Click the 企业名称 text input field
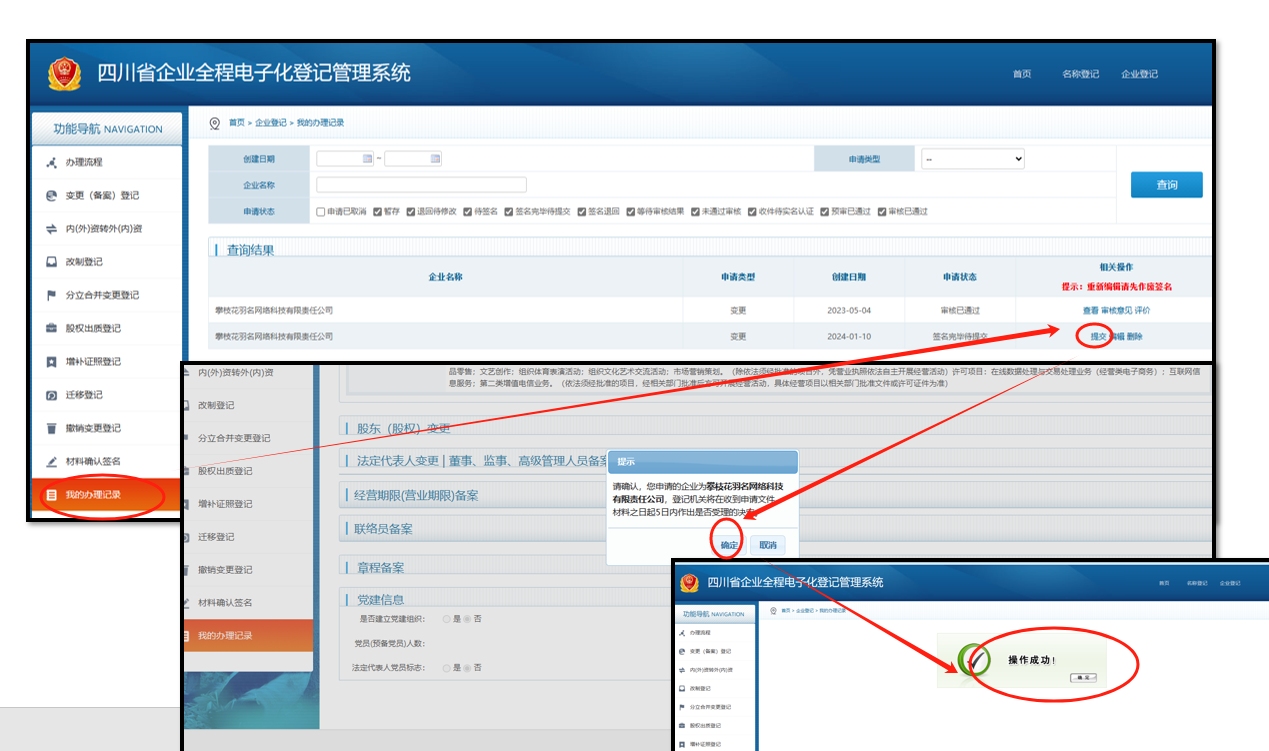Viewport: 1269px width, 751px height. click(421, 185)
